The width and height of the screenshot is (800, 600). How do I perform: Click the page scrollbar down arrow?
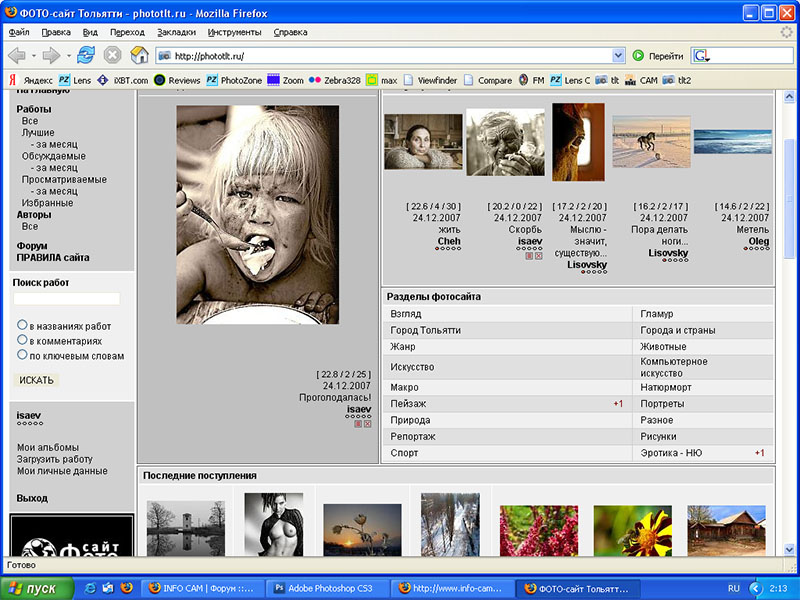(789, 549)
